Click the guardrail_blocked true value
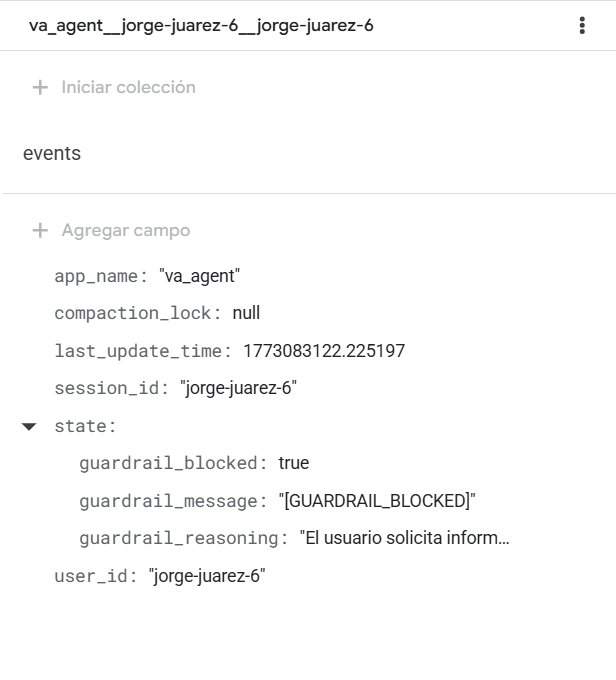The height and width of the screenshot is (680, 616). [294, 463]
